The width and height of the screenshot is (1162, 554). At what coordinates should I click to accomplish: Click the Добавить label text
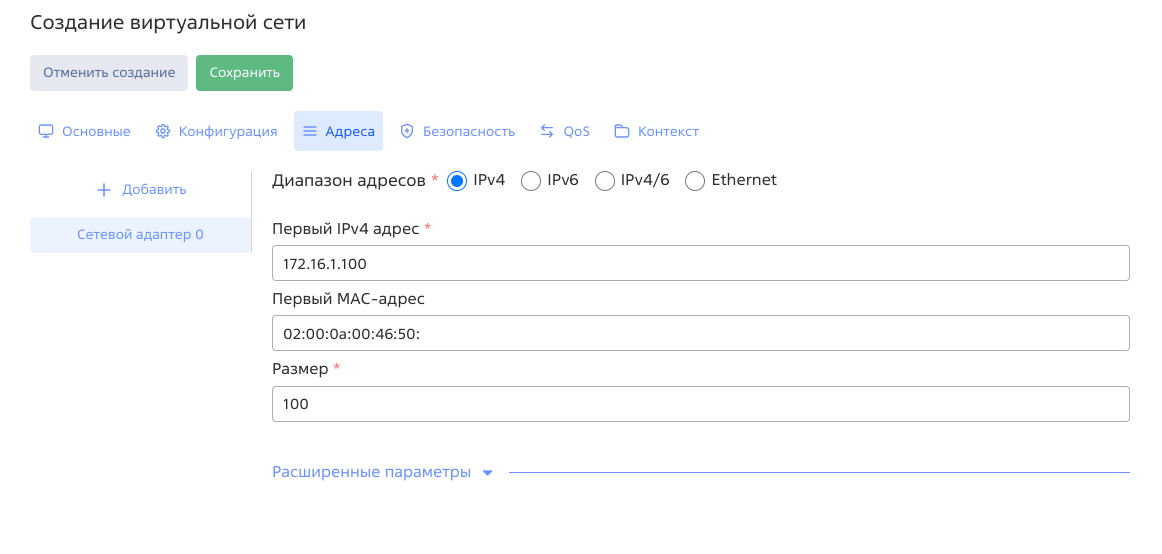154,190
